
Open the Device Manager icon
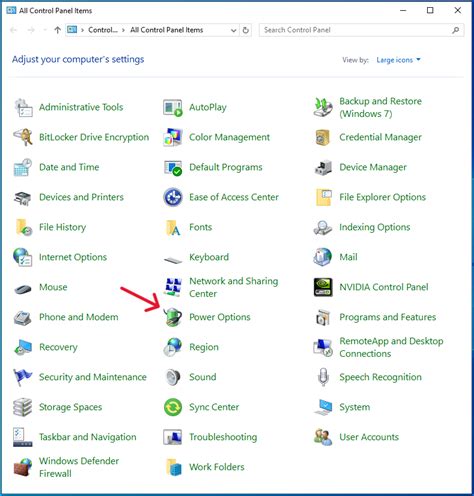click(x=323, y=167)
